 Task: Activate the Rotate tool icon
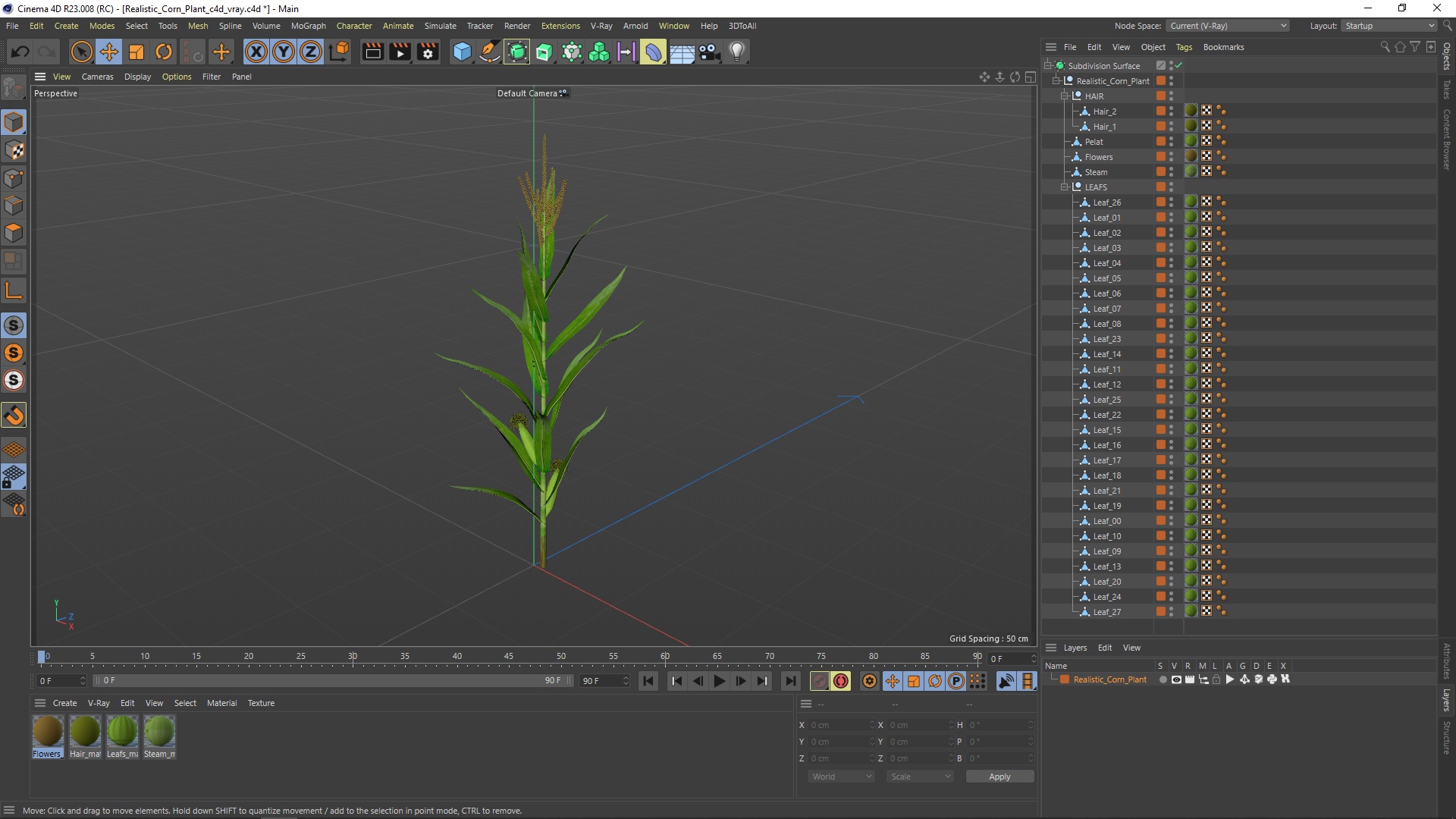164,52
